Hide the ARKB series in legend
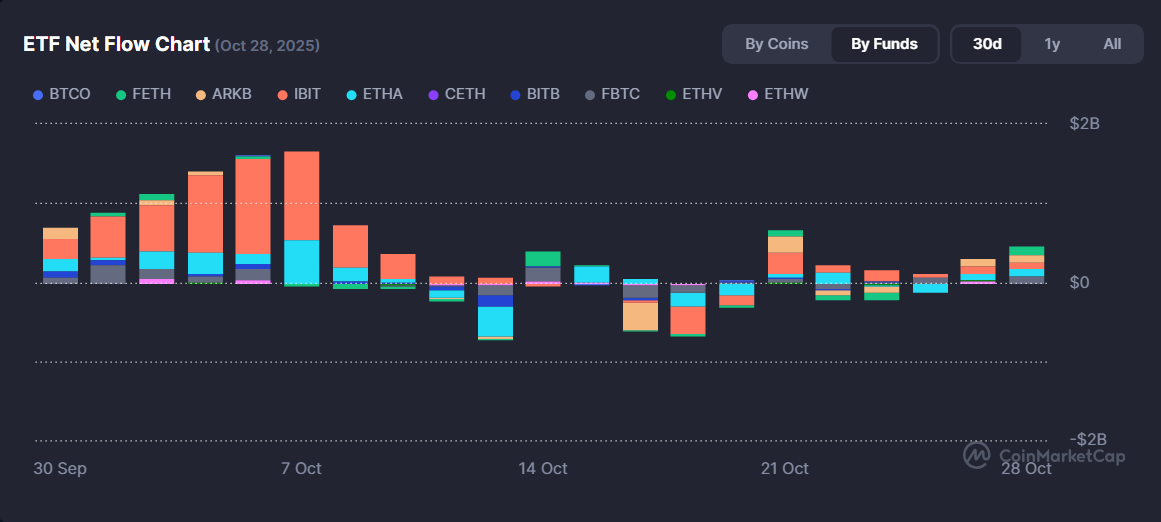Screen dimensions: 1161x522 click(223, 94)
